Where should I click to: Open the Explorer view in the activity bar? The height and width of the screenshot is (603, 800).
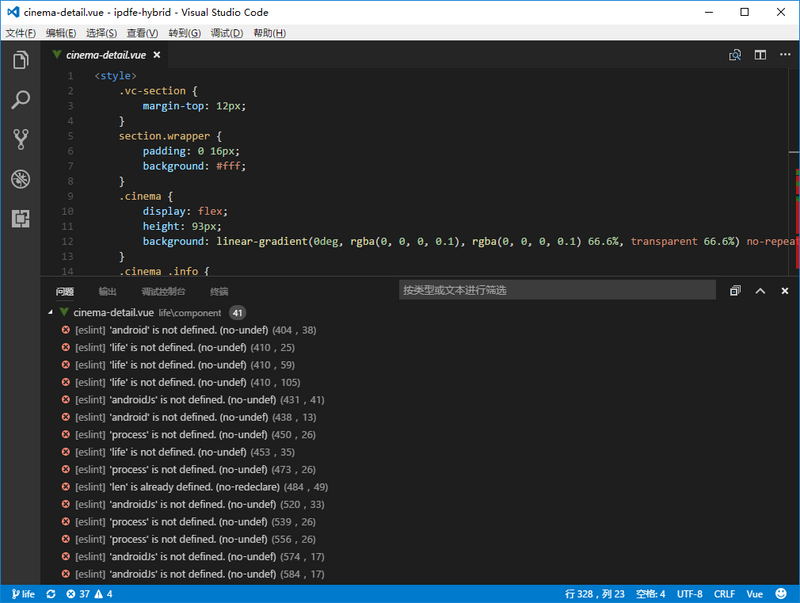tap(20, 60)
